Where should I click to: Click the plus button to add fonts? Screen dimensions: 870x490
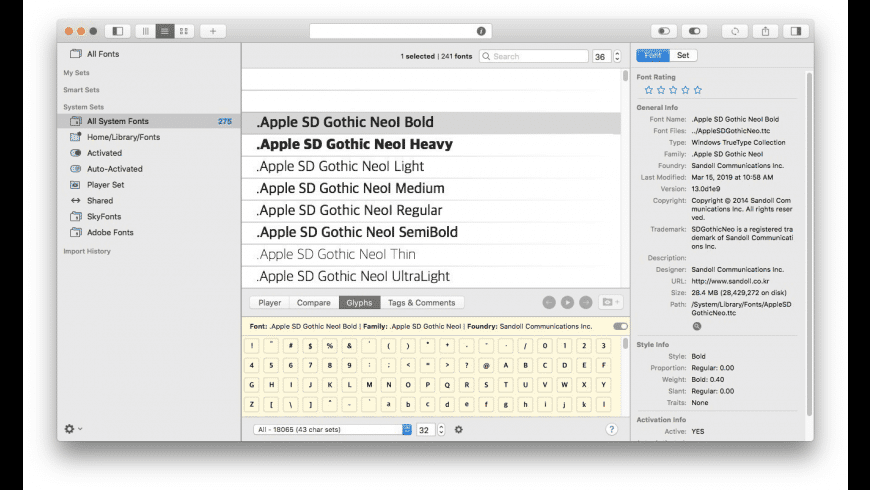(x=213, y=31)
